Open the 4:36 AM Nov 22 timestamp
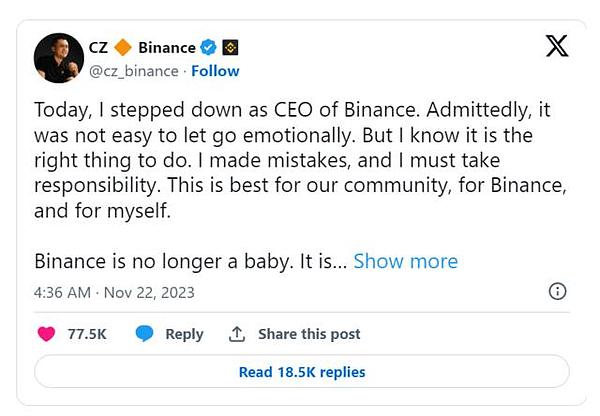Image resolution: width=600 pixels, height=416 pixels. click(114, 293)
